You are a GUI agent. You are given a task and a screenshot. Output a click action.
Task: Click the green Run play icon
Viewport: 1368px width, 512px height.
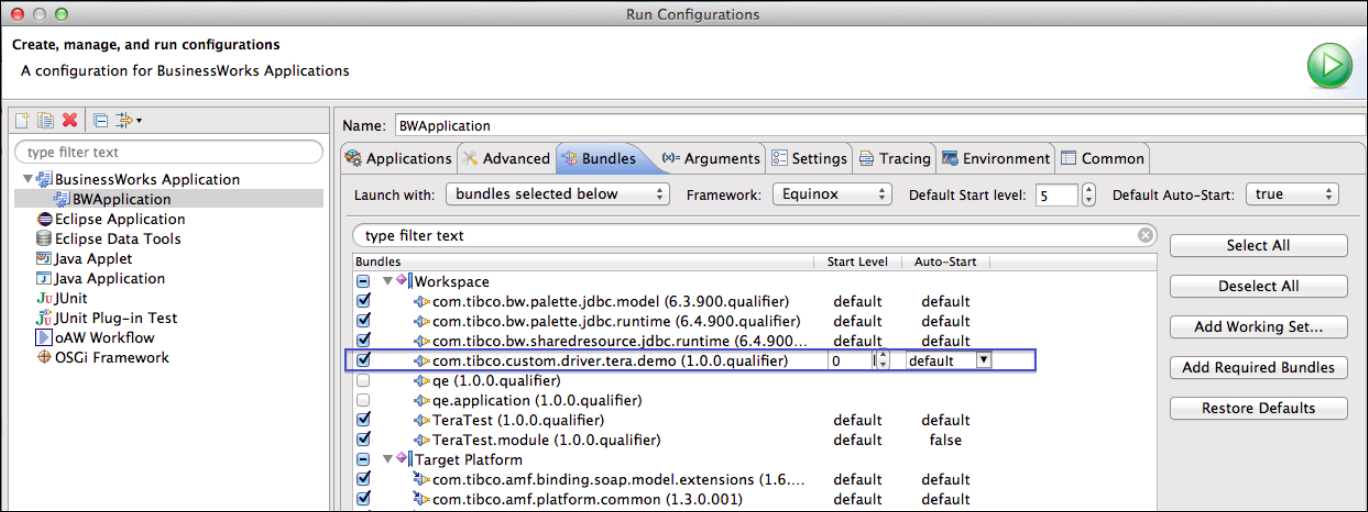(1329, 67)
